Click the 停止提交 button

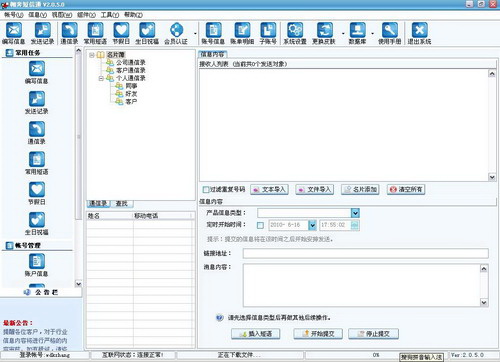click(x=373, y=334)
